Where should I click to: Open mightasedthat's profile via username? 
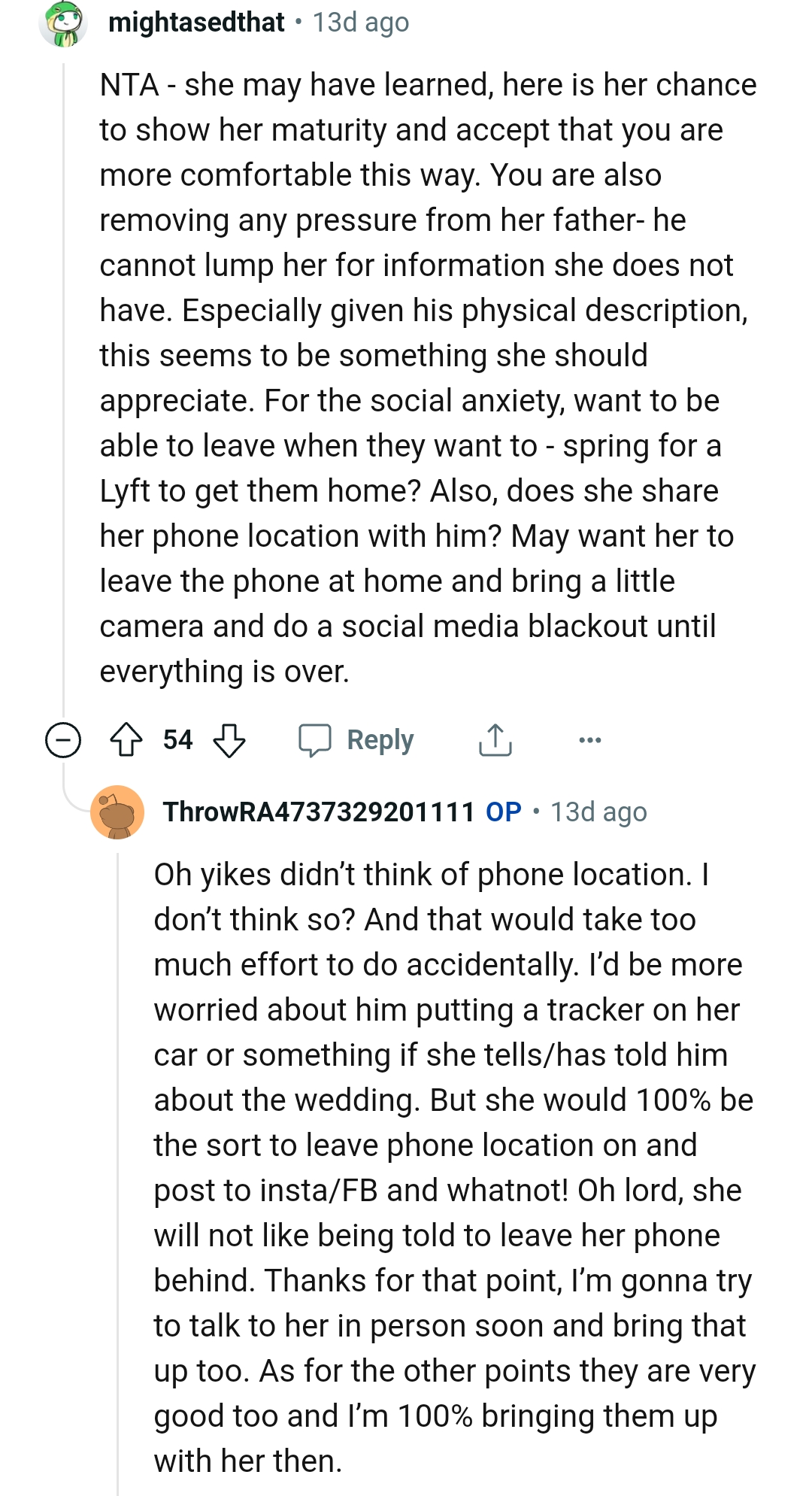[x=195, y=23]
